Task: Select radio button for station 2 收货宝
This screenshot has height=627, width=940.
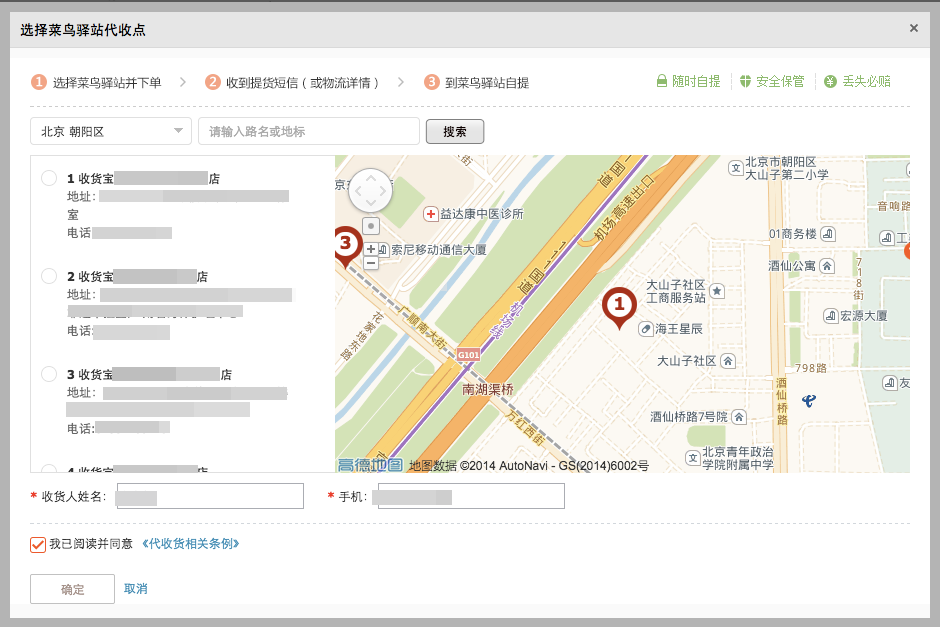Action: [49, 275]
